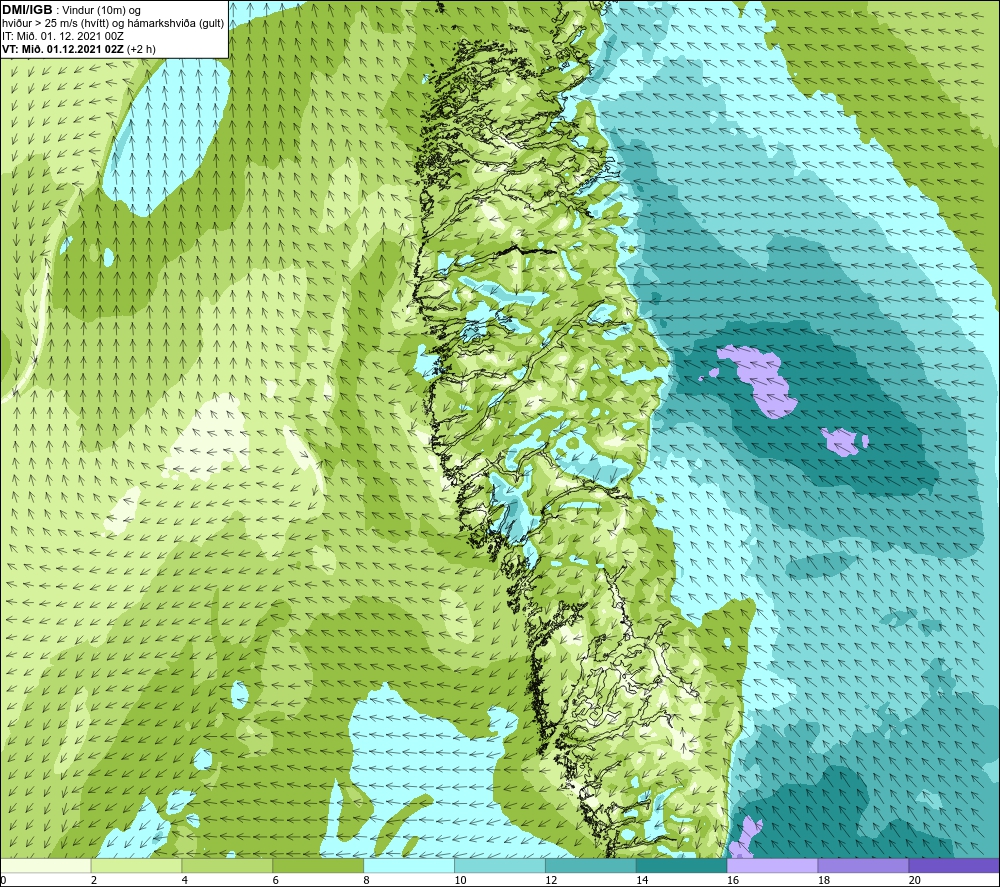The image size is (1000, 887).
Task: Click the legend tick label "14"
Action: pos(642,880)
